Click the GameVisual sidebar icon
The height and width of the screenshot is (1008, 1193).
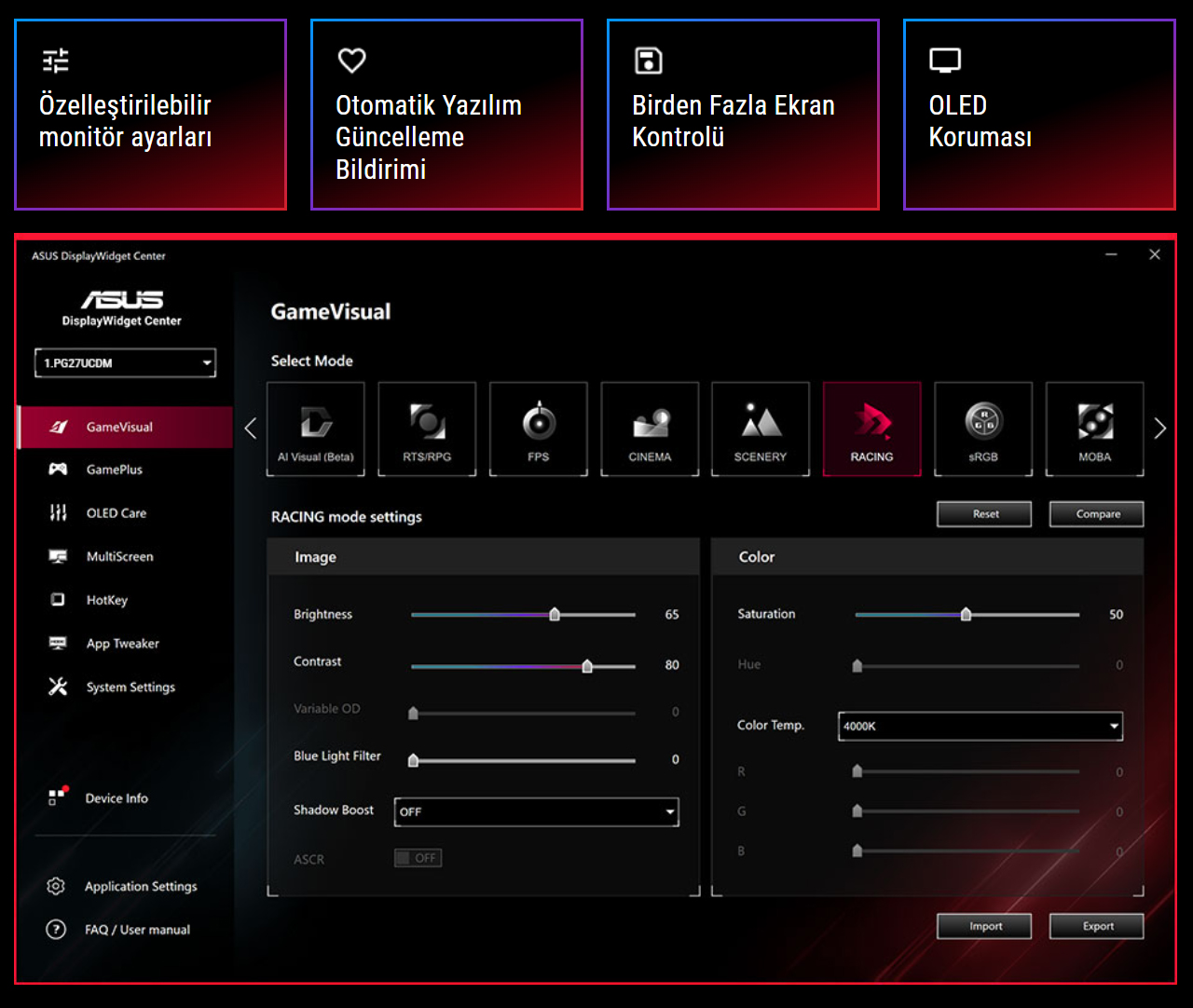click(x=58, y=427)
